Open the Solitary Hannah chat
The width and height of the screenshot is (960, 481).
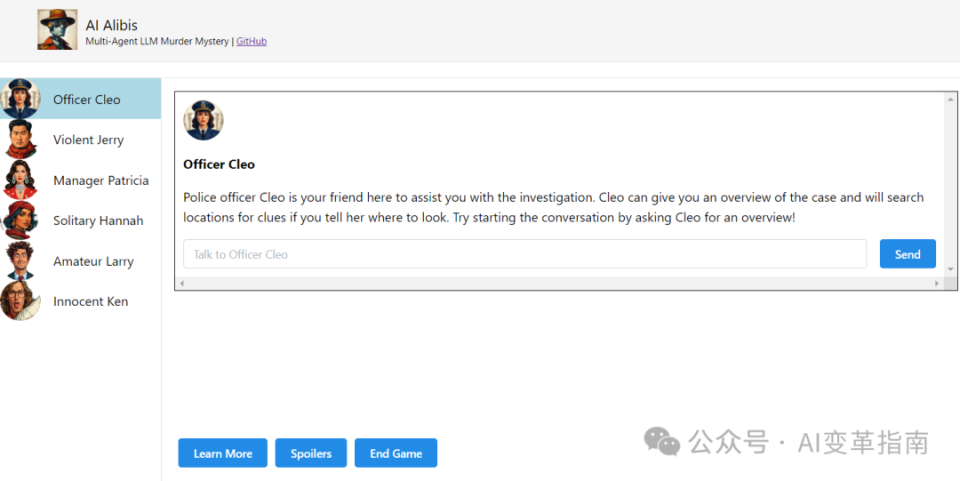click(x=98, y=221)
